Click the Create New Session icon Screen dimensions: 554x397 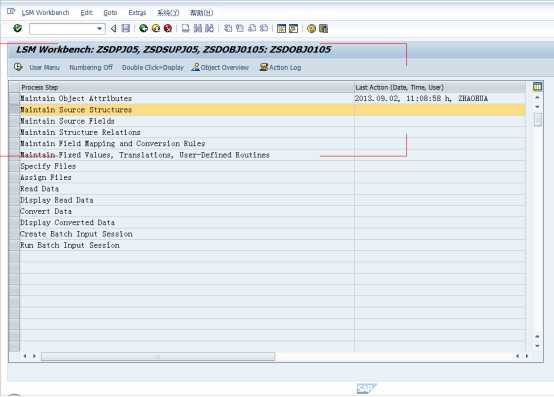point(281,28)
